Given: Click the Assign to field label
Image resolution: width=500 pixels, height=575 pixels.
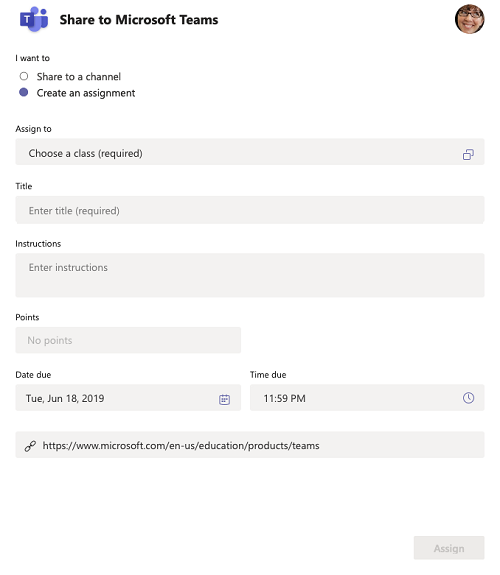Looking at the screenshot, I should (33, 129).
